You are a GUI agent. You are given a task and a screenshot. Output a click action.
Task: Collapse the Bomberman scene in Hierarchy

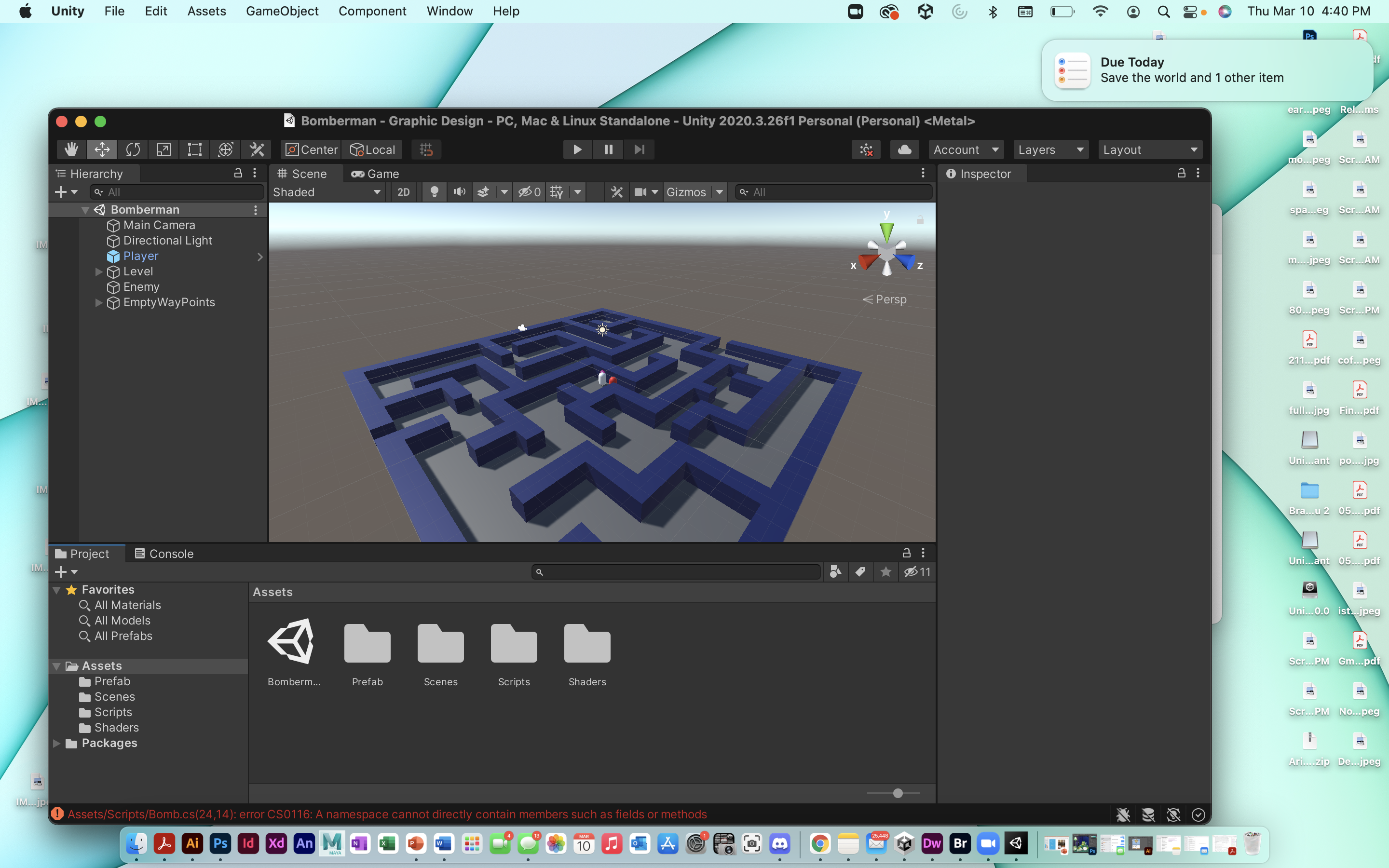click(x=85, y=210)
